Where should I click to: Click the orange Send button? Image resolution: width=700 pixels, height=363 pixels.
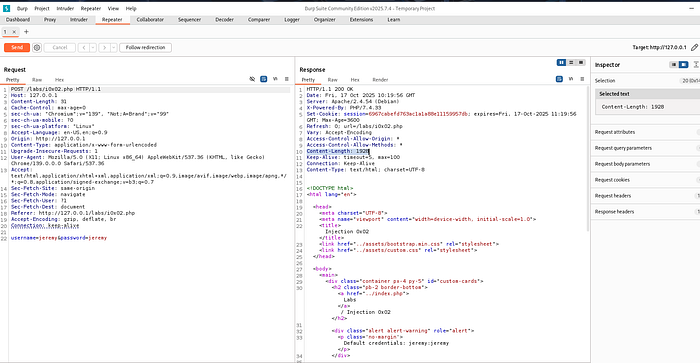point(17,47)
